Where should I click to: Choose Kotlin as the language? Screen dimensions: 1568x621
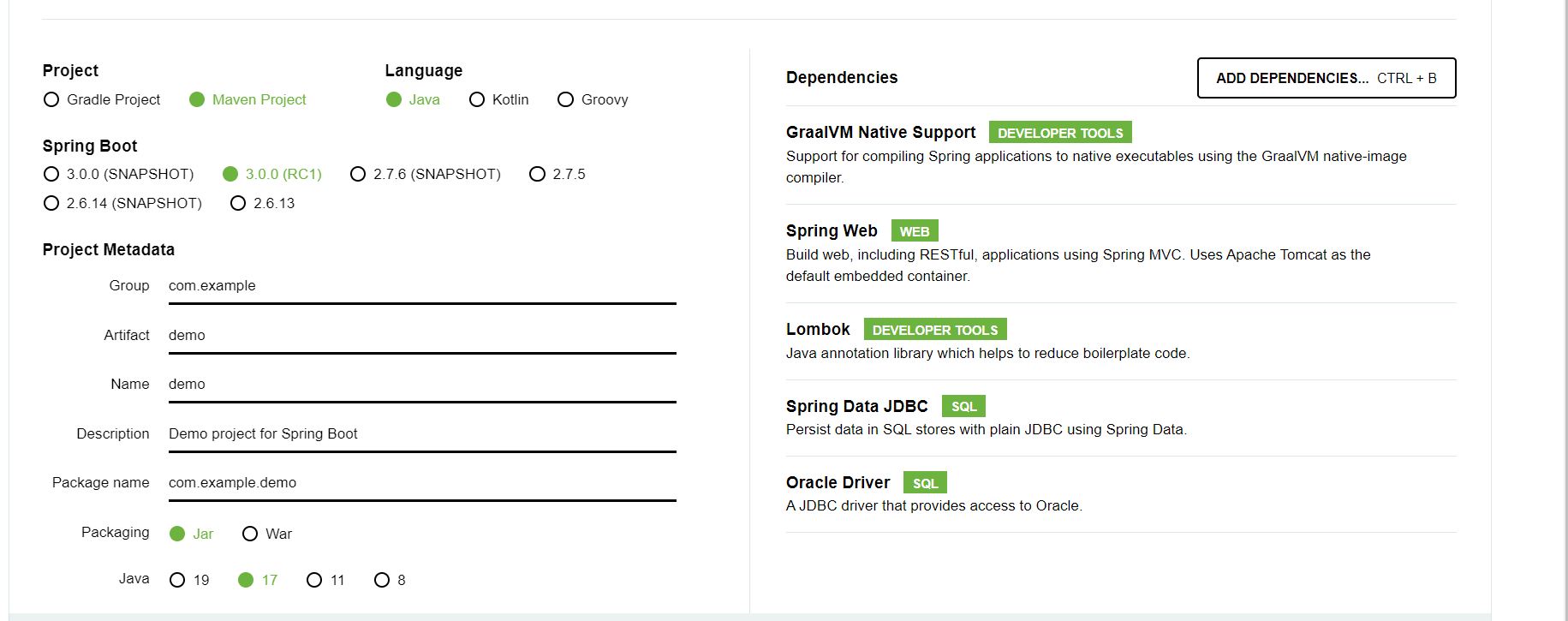click(499, 99)
